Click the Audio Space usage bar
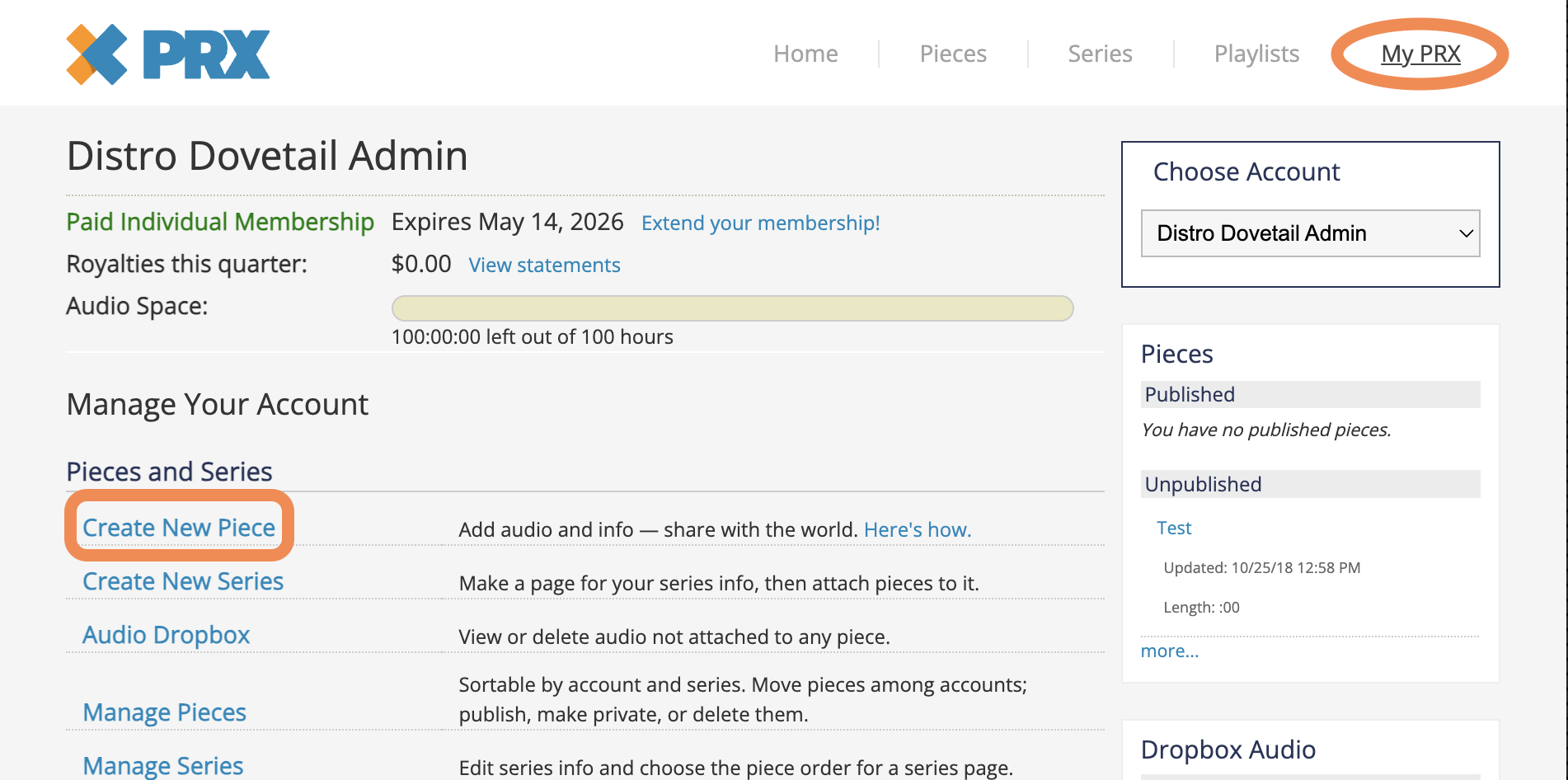The image size is (1568, 780). (732, 308)
